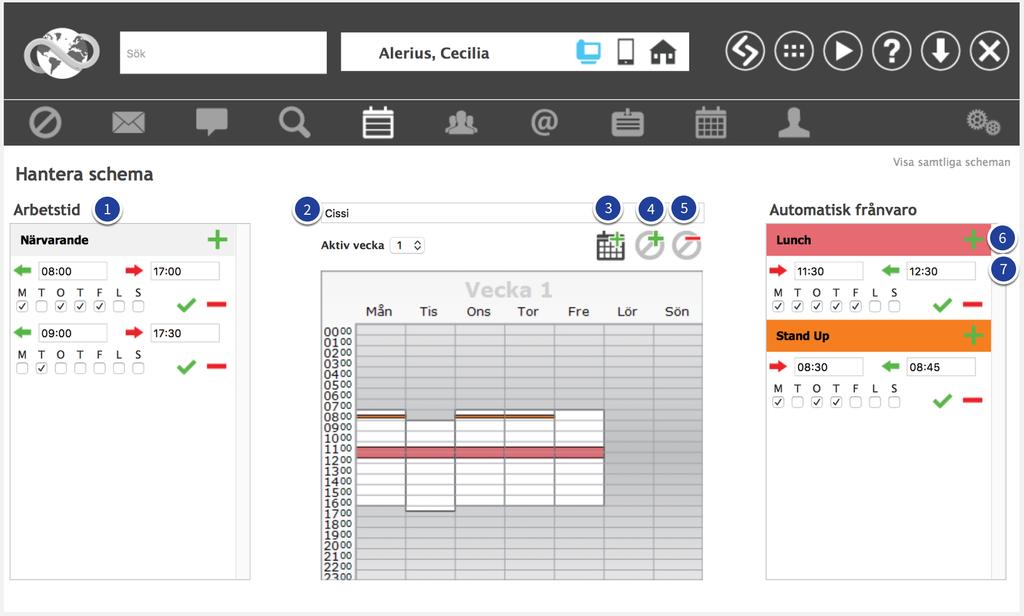Toggle Tuesday checkbox for 09:00 working time

[x=41, y=368]
